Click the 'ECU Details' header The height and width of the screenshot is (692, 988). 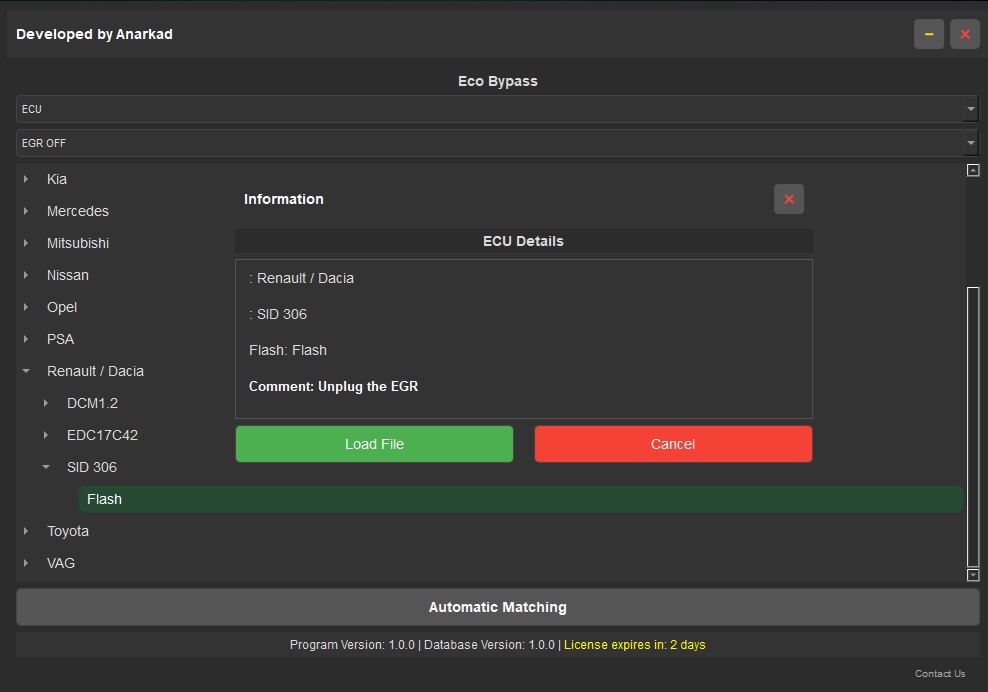click(x=523, y=241)
